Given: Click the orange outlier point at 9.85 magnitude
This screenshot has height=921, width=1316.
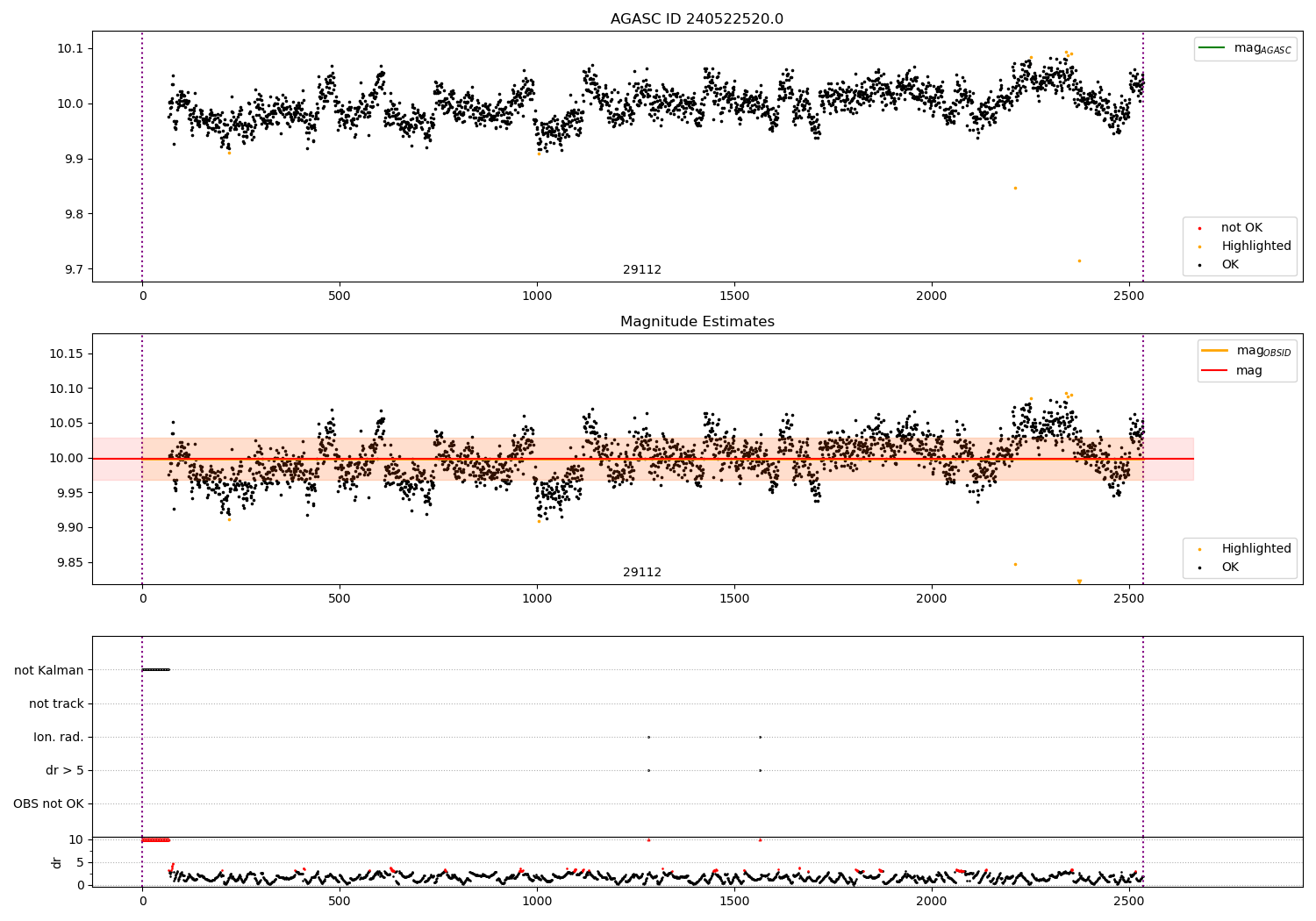Looking at the screenshot, I should pyautogui.click(x=1015, y=564).
